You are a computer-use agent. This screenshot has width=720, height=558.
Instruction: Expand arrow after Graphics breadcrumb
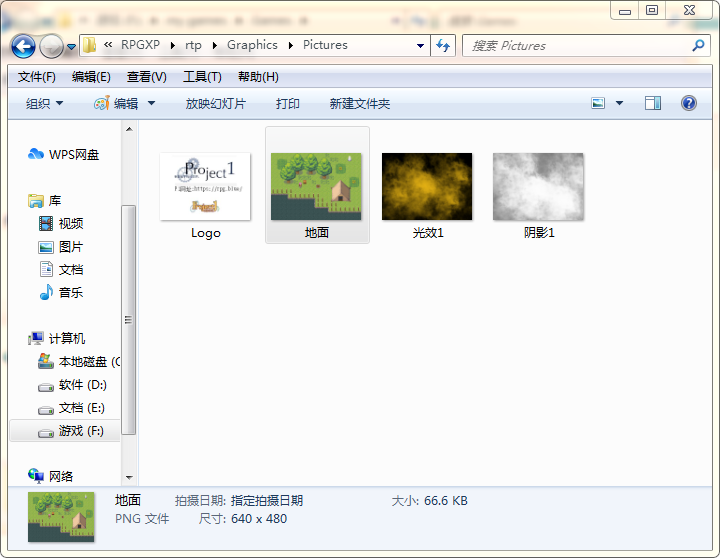[x=291, y=45]
